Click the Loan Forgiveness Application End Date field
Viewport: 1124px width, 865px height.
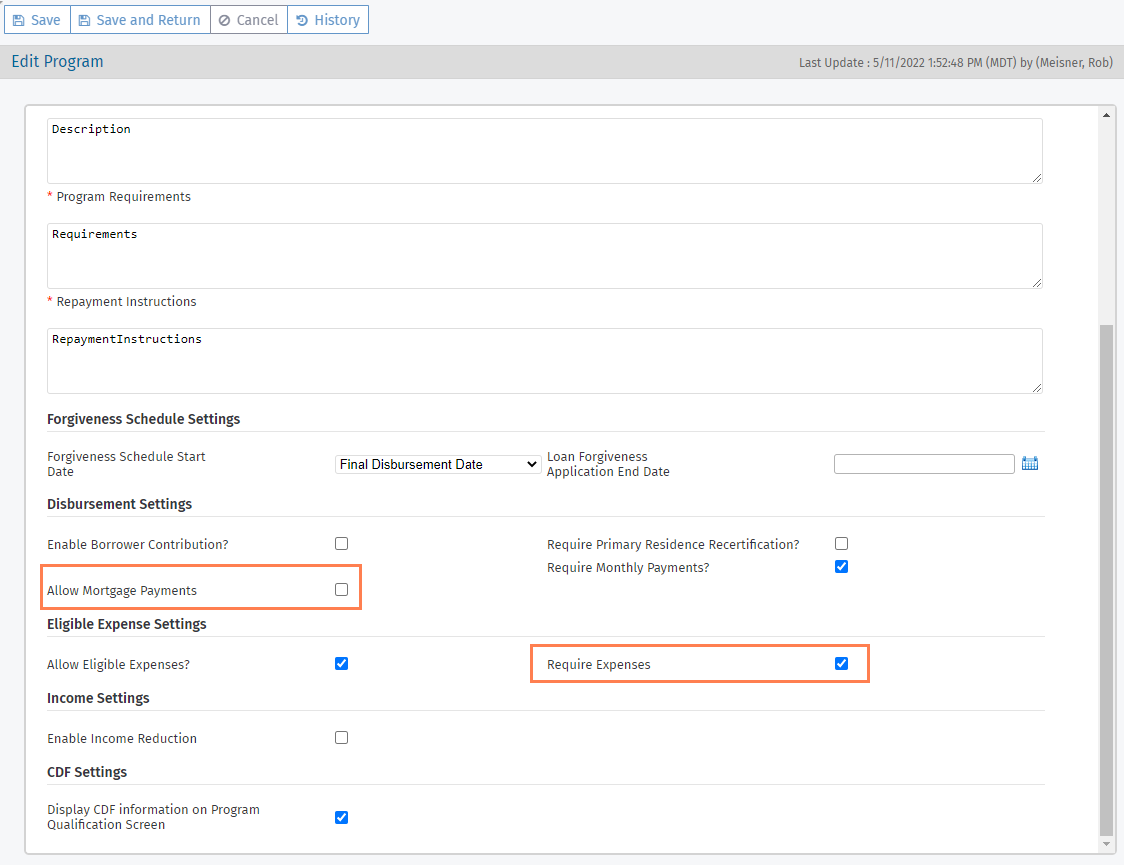(924, 464)
